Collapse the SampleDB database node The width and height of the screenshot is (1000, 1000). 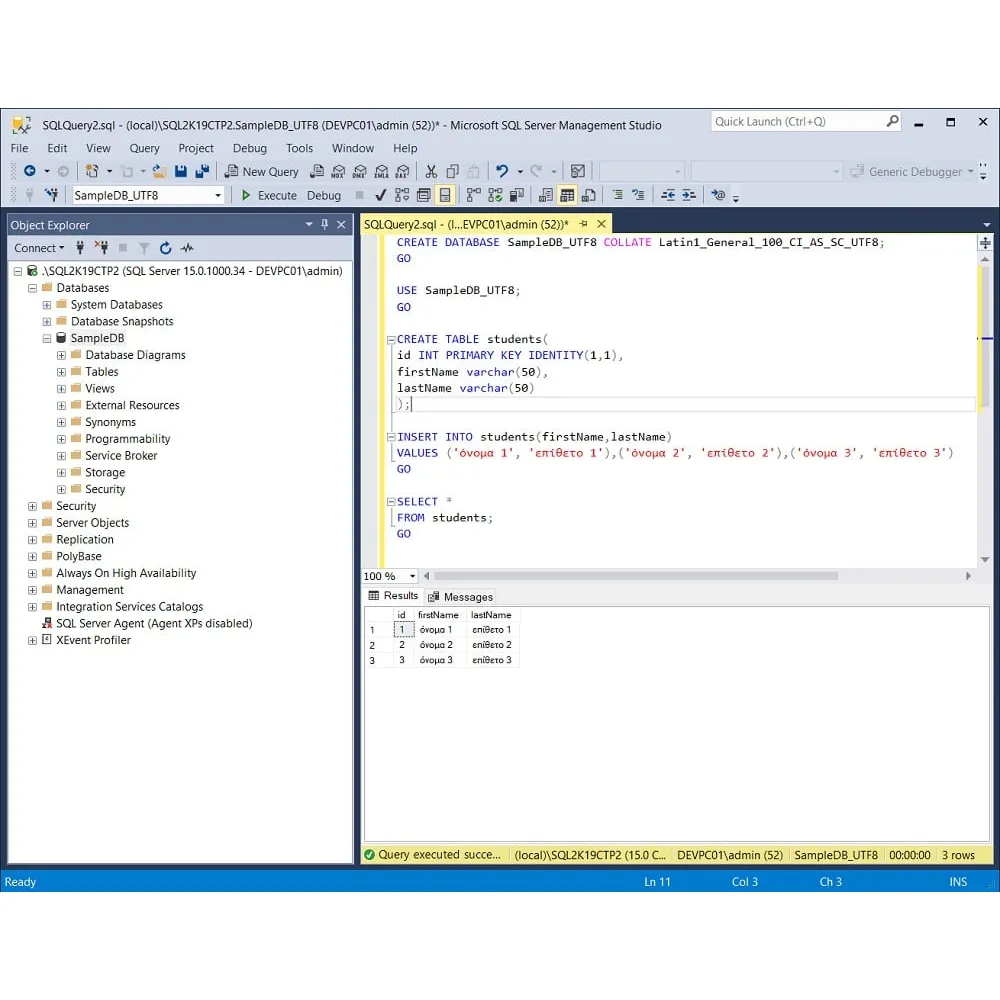click(47, 339)
